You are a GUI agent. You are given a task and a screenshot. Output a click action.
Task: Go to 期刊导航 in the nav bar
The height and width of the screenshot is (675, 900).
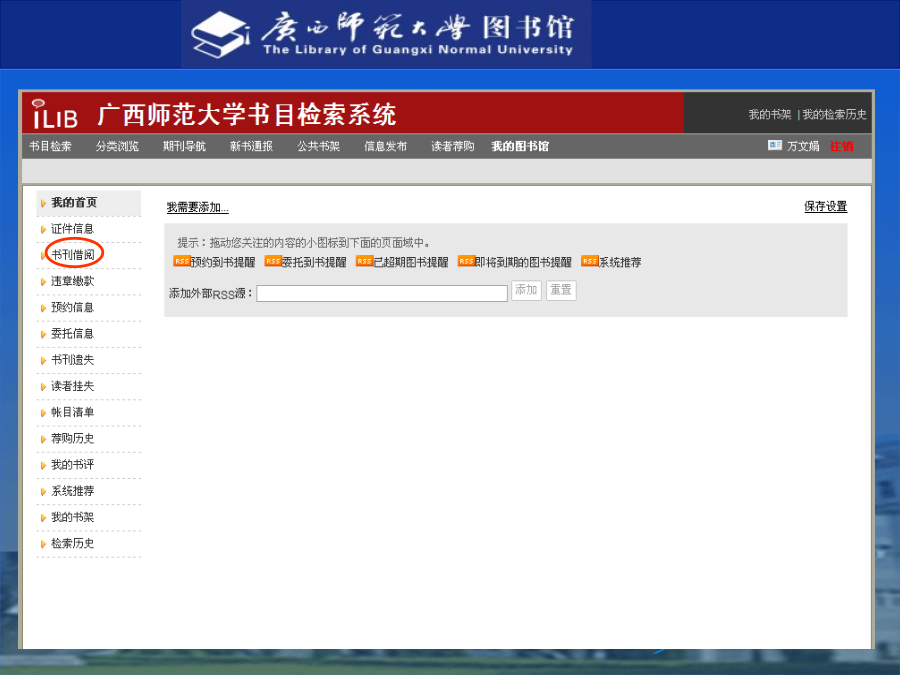(x=184, y=146)
